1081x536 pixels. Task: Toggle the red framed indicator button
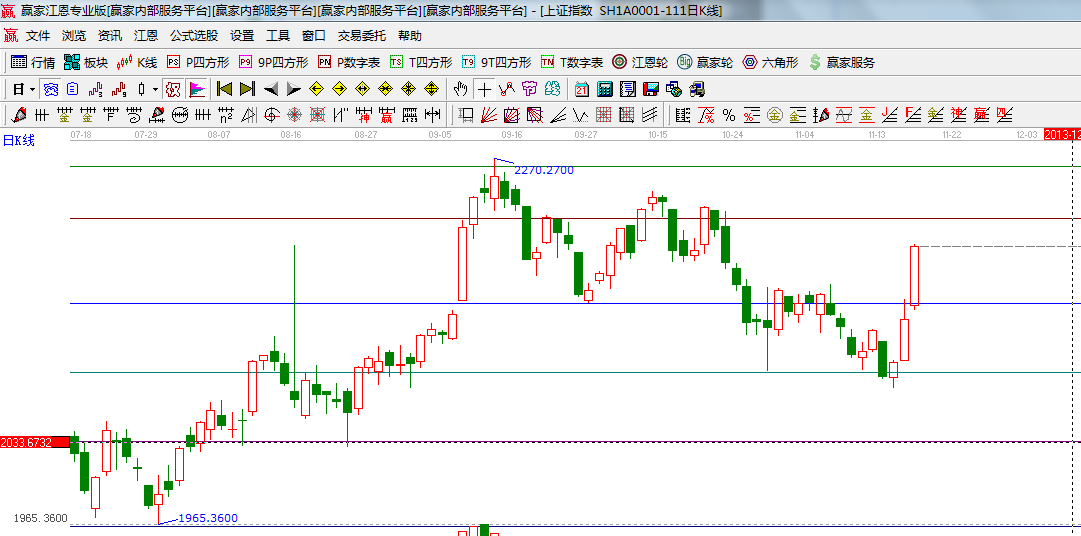(173, 89)
